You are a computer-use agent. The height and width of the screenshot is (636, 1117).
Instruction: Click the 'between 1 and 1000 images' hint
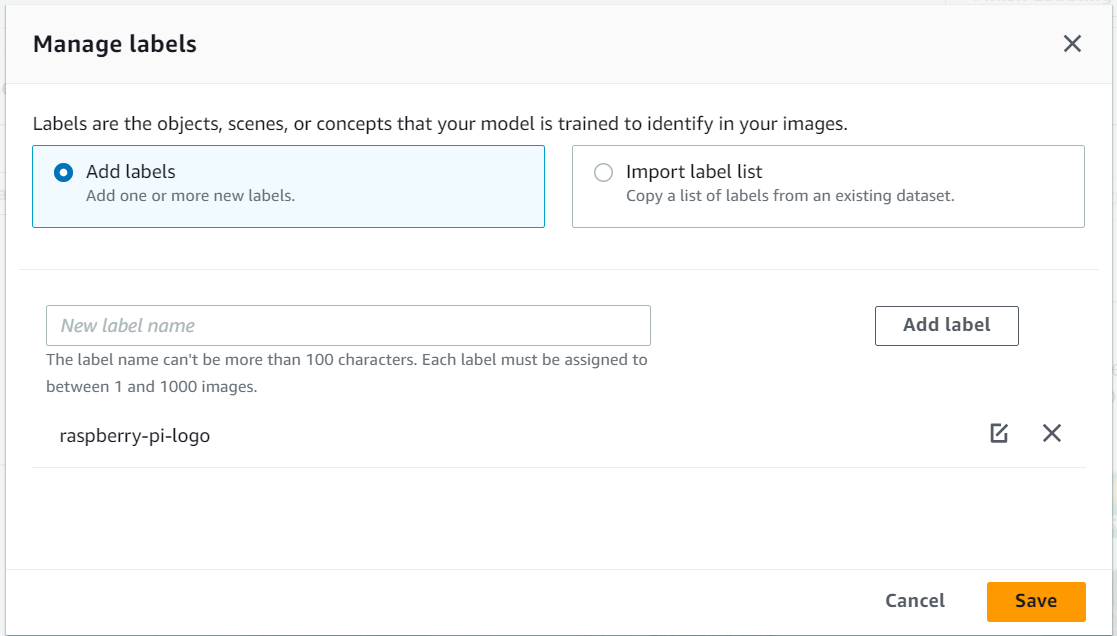coord(152,387)
